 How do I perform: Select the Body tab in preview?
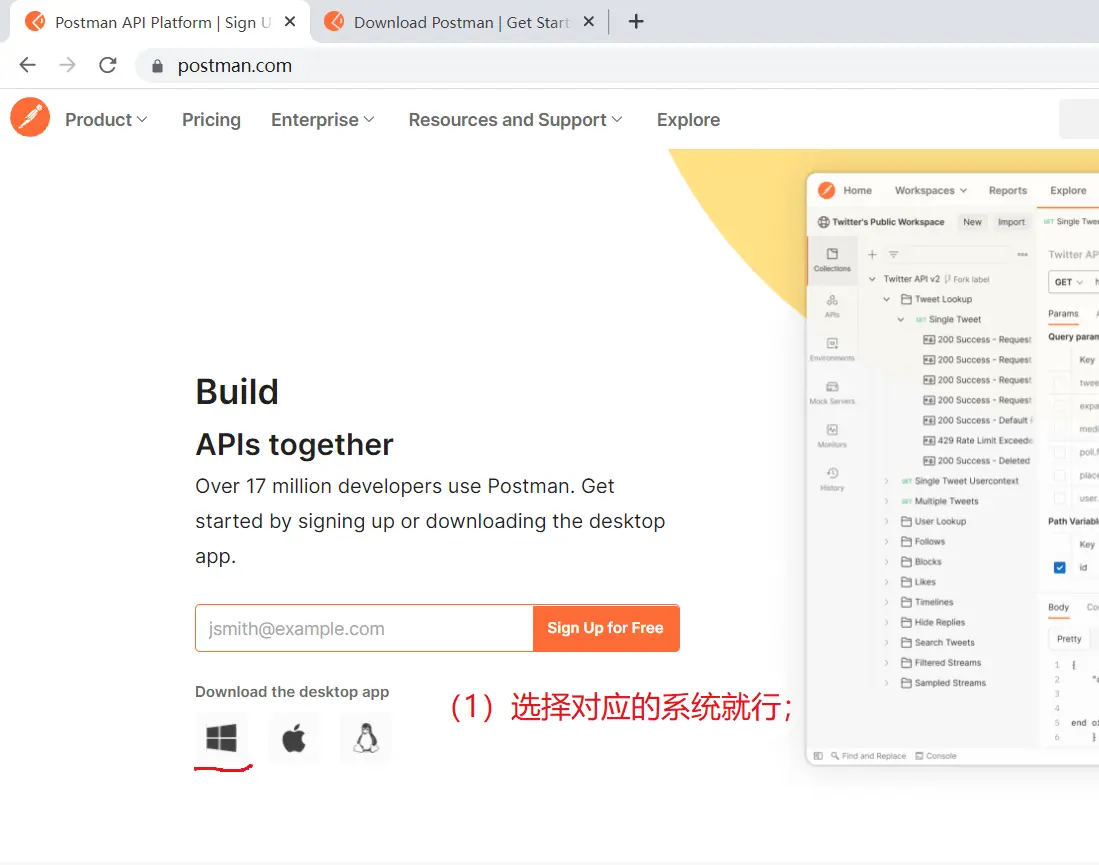(1058, 608)
